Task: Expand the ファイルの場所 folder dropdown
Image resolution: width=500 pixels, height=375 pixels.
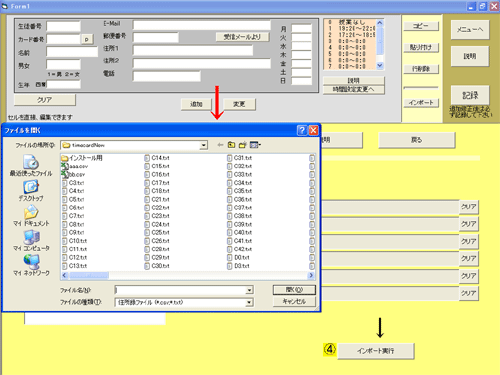Action: 203,145
